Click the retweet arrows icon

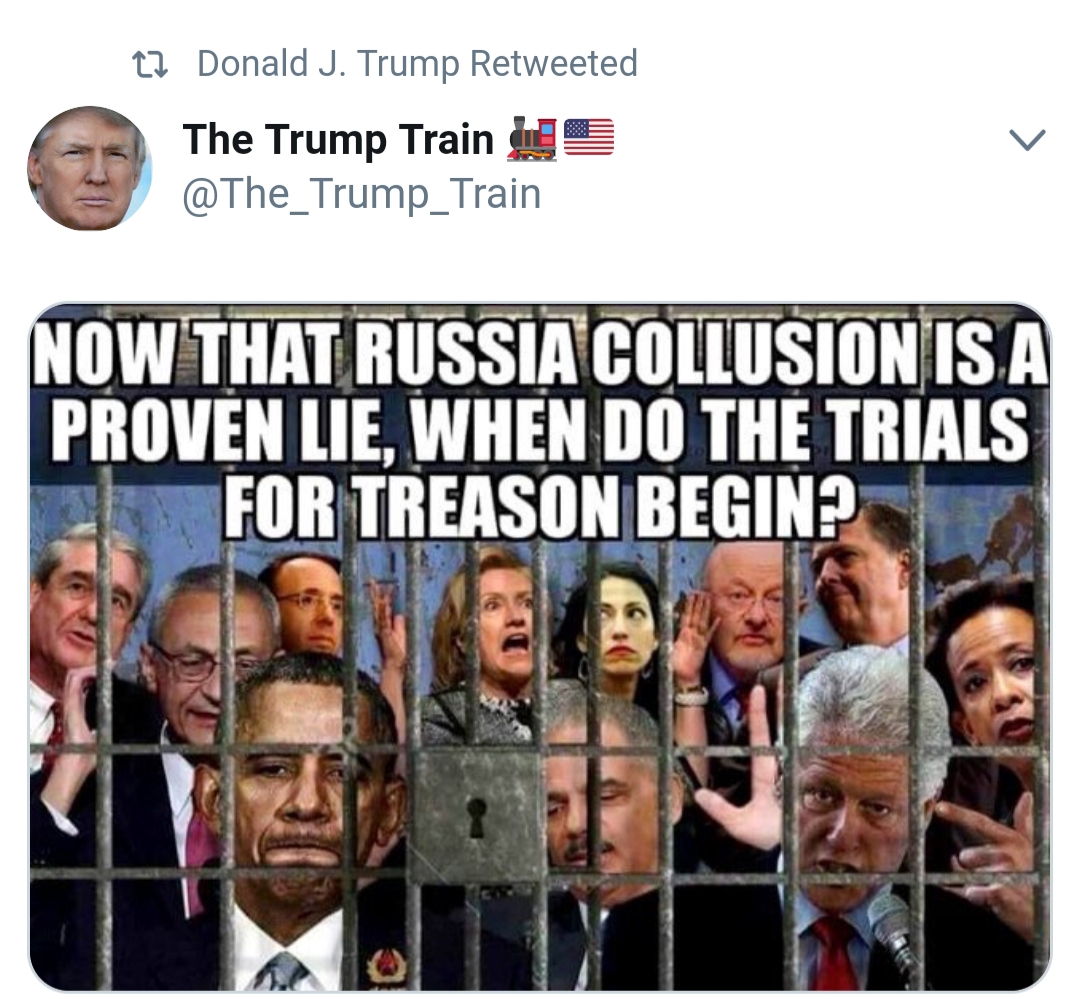click(x=149, y=64)
